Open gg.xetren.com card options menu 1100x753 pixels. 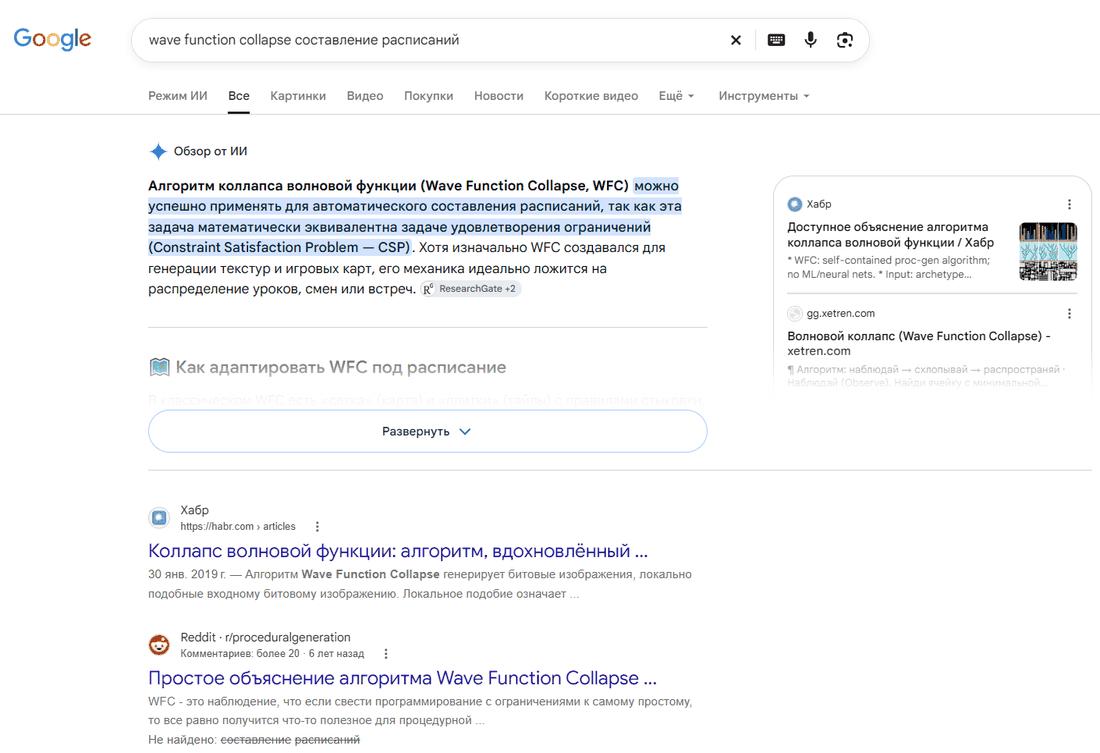(1069, 314)
